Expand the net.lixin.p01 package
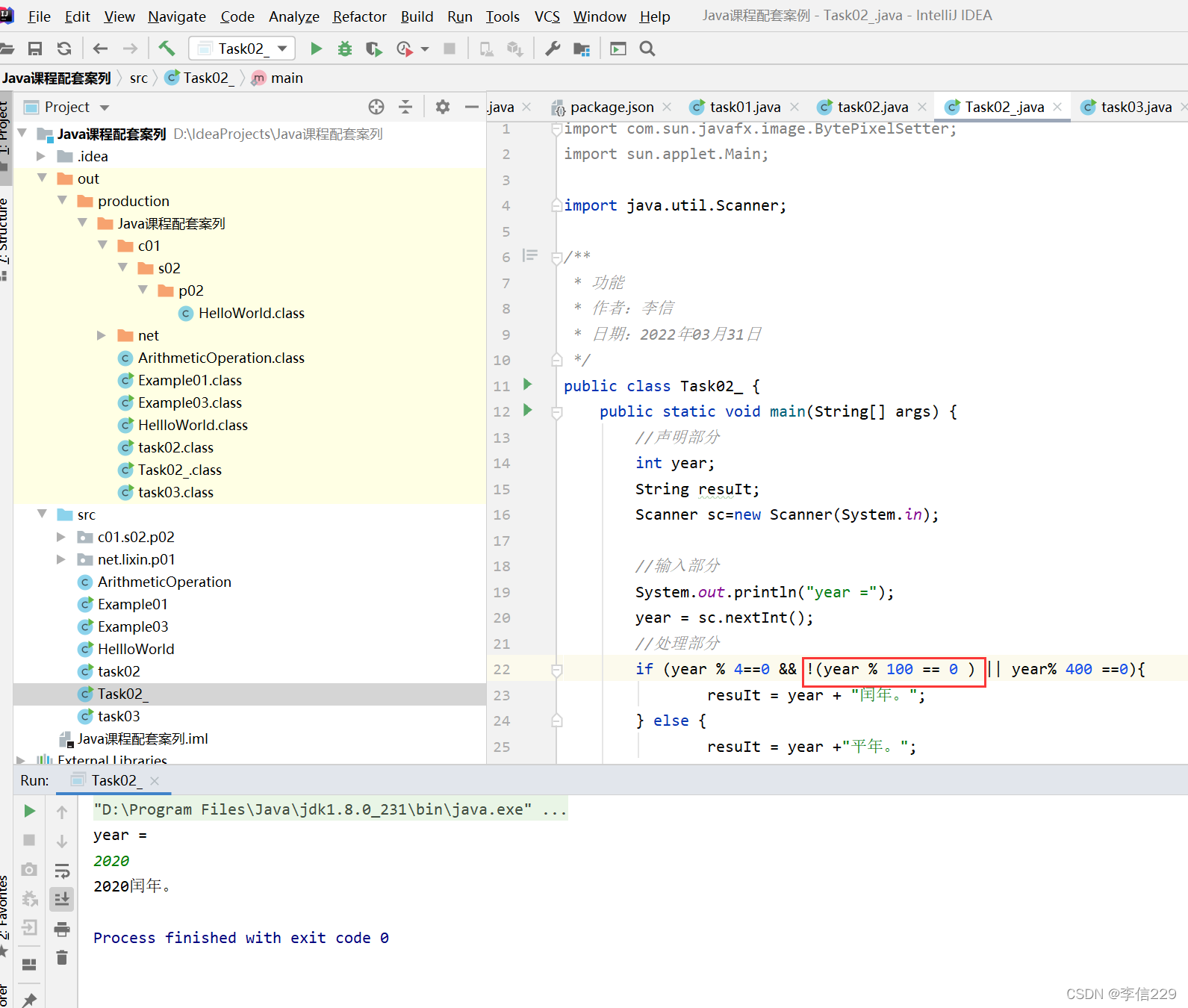The height and width of the screenshot is (1008, 1188). tap(61, 559)
